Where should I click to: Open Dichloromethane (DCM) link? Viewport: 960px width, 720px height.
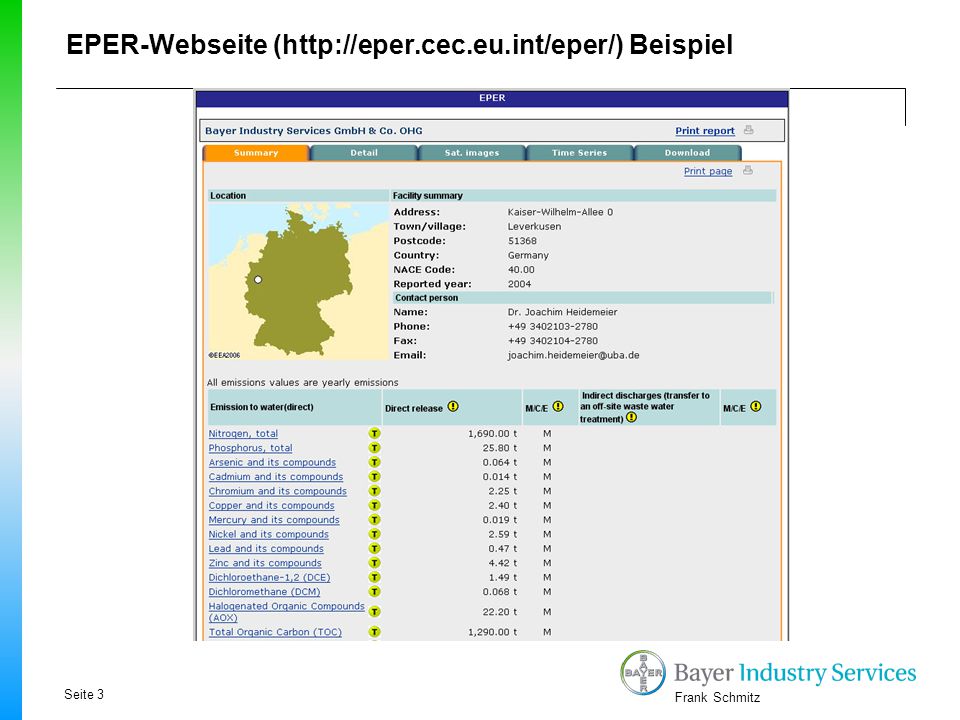[x=264, y=591]
